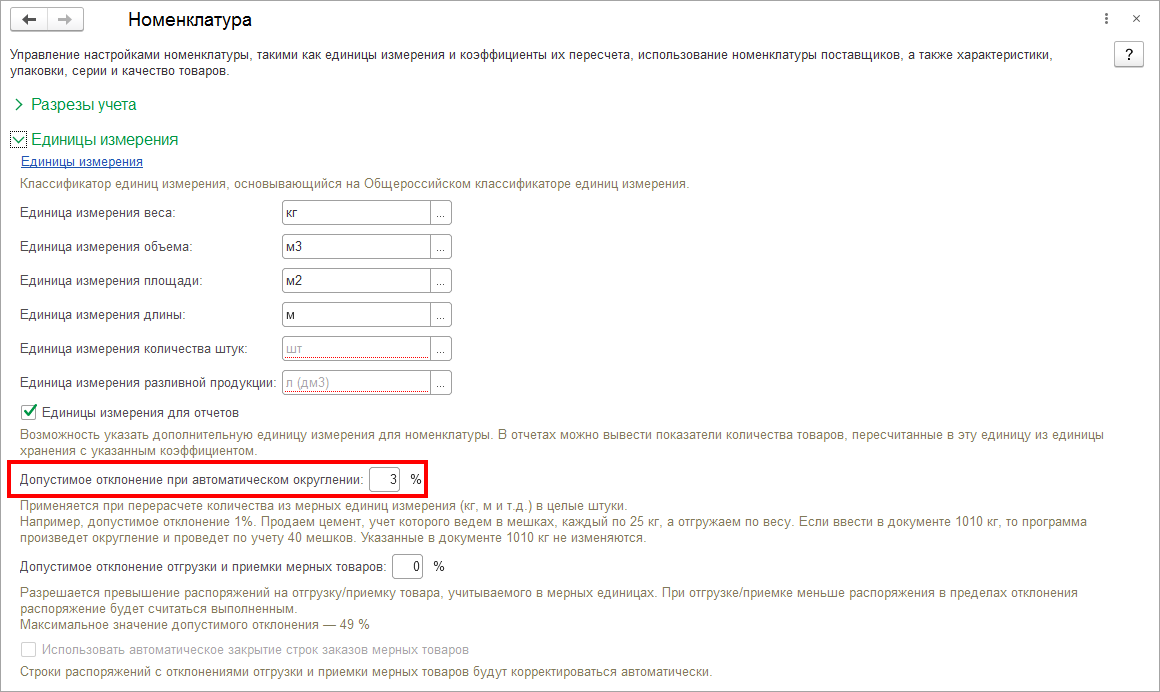Open selection for area unit field

441,281
